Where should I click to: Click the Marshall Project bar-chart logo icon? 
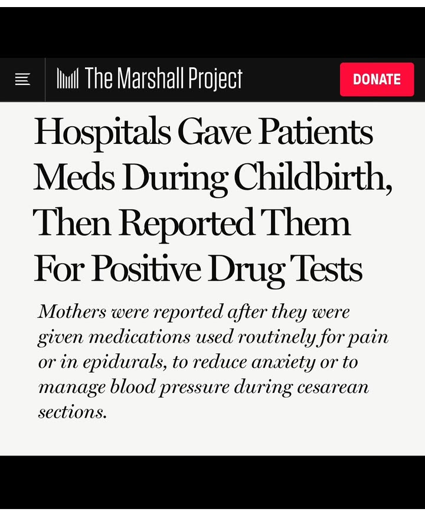pyautogui.click(x=68, y=78)
